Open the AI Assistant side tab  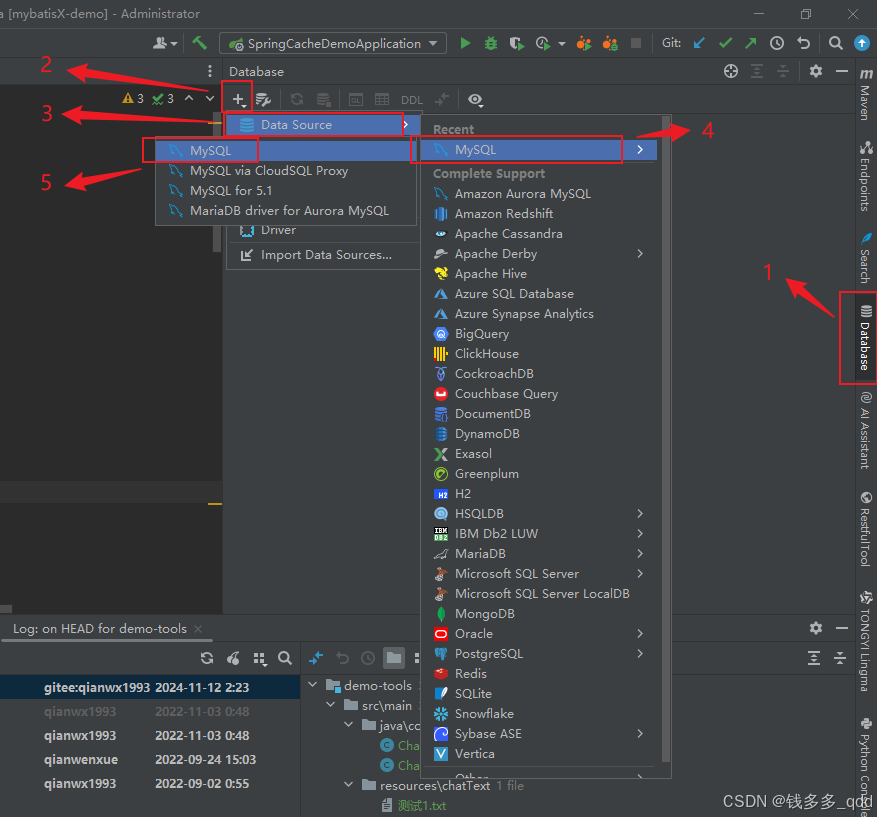tap(866, 430)
